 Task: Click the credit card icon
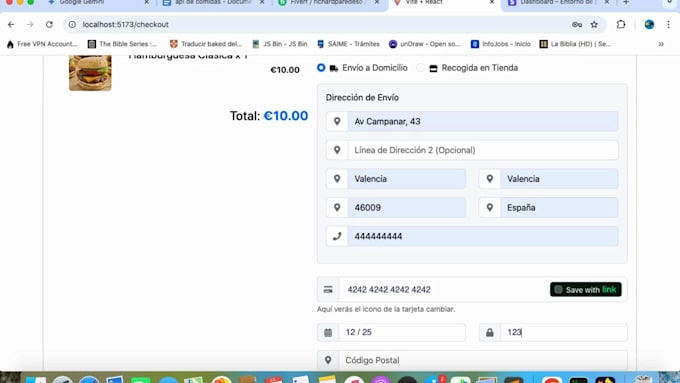tap(328, 290)
